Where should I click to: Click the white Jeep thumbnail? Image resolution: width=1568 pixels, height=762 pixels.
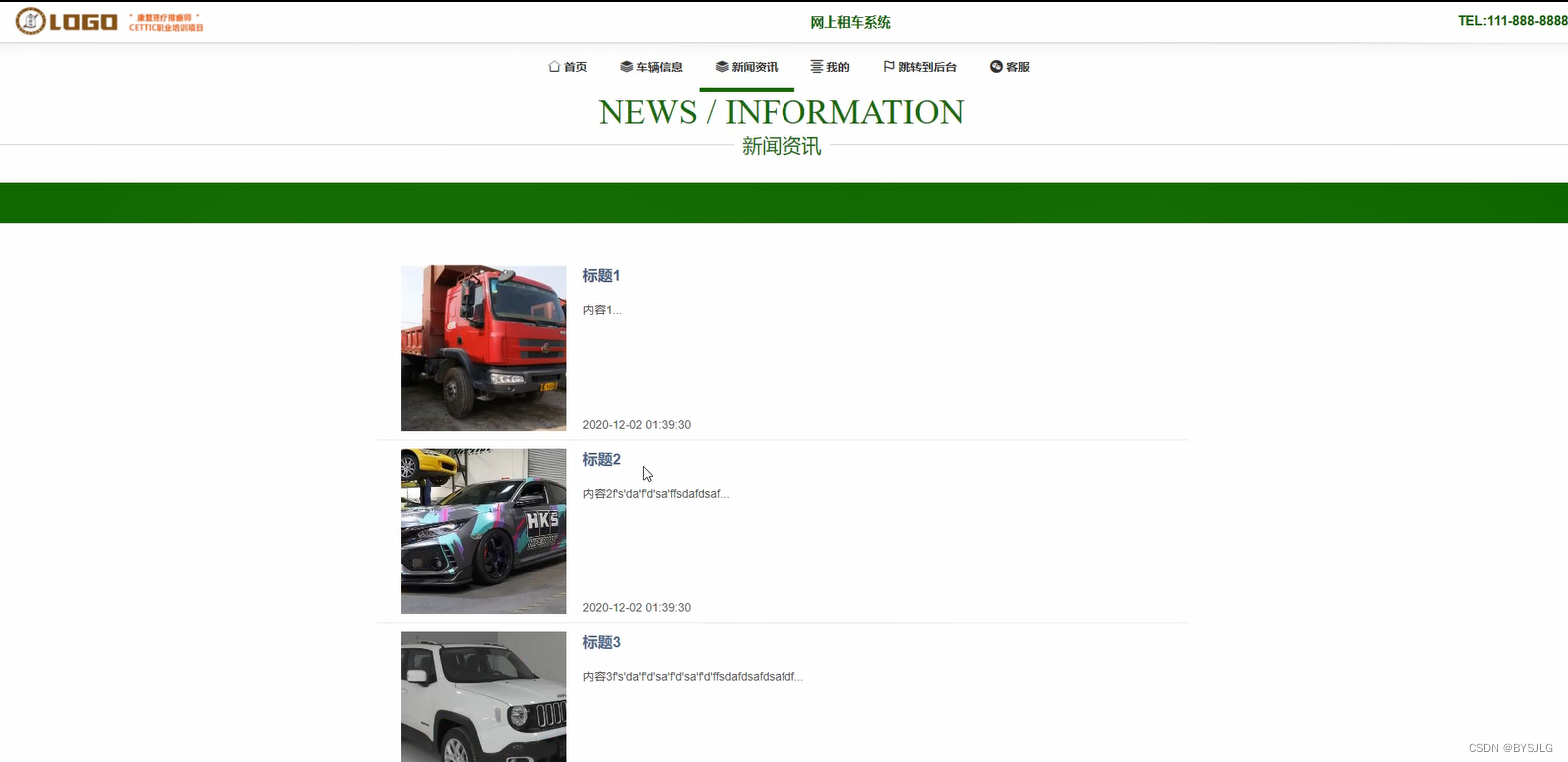[x=483, y=697]
